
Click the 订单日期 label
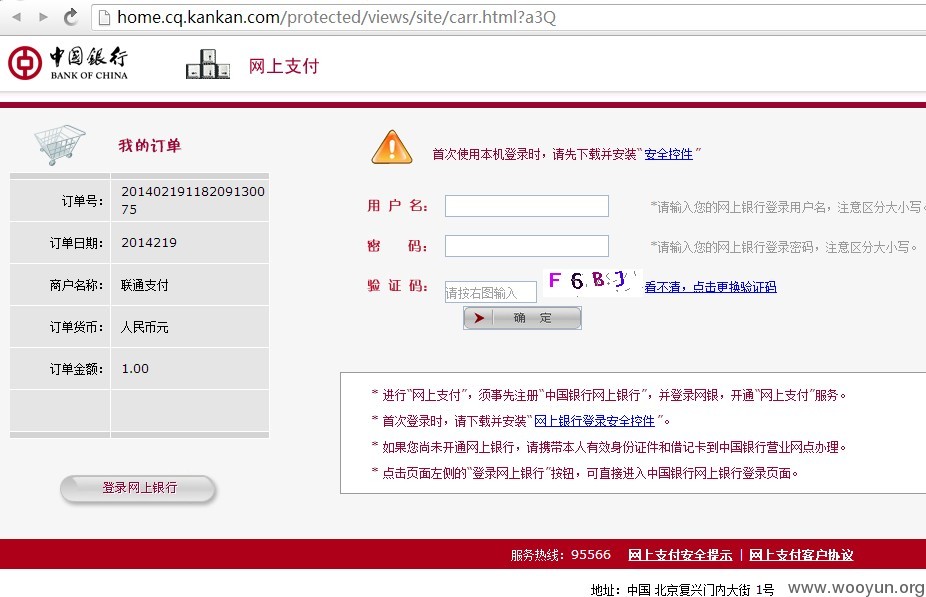tap(76, 243)
